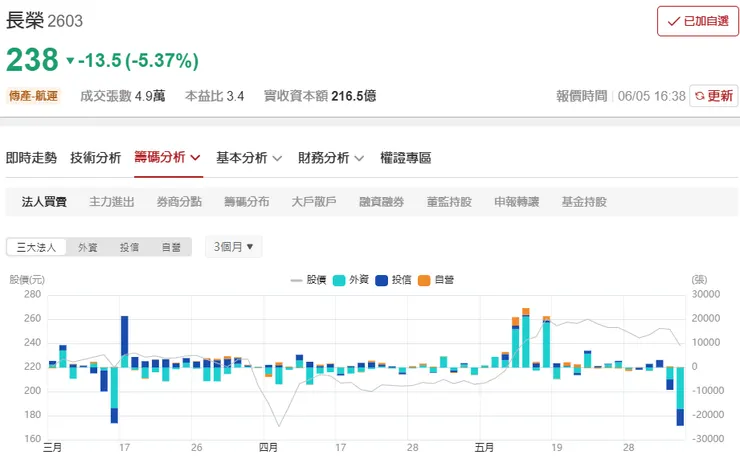
Task: Toggle the 外資 teal legend swatch
Action: point(339,280)
